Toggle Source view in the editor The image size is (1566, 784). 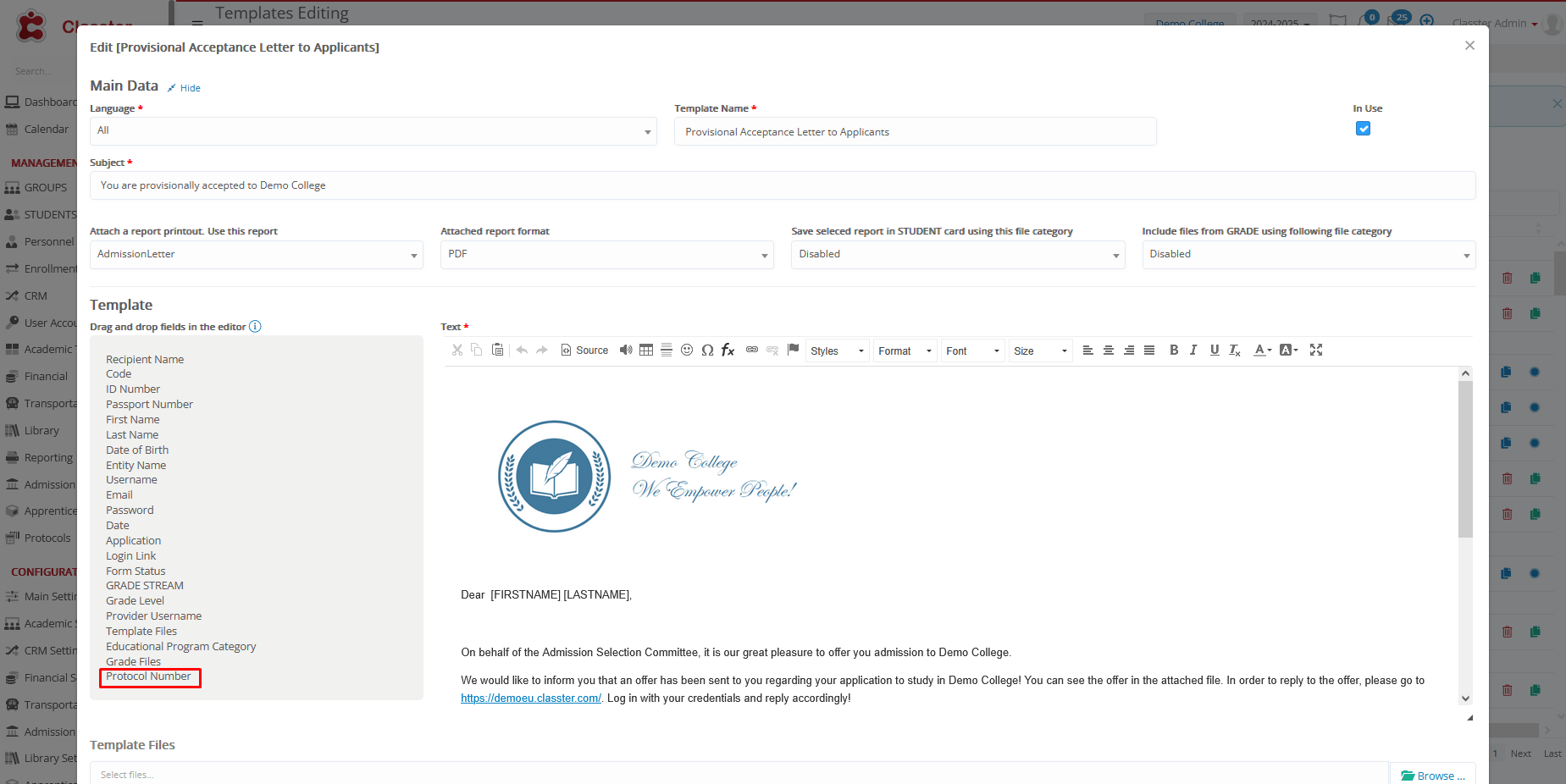pyautogui.click(x=584, y=351)
